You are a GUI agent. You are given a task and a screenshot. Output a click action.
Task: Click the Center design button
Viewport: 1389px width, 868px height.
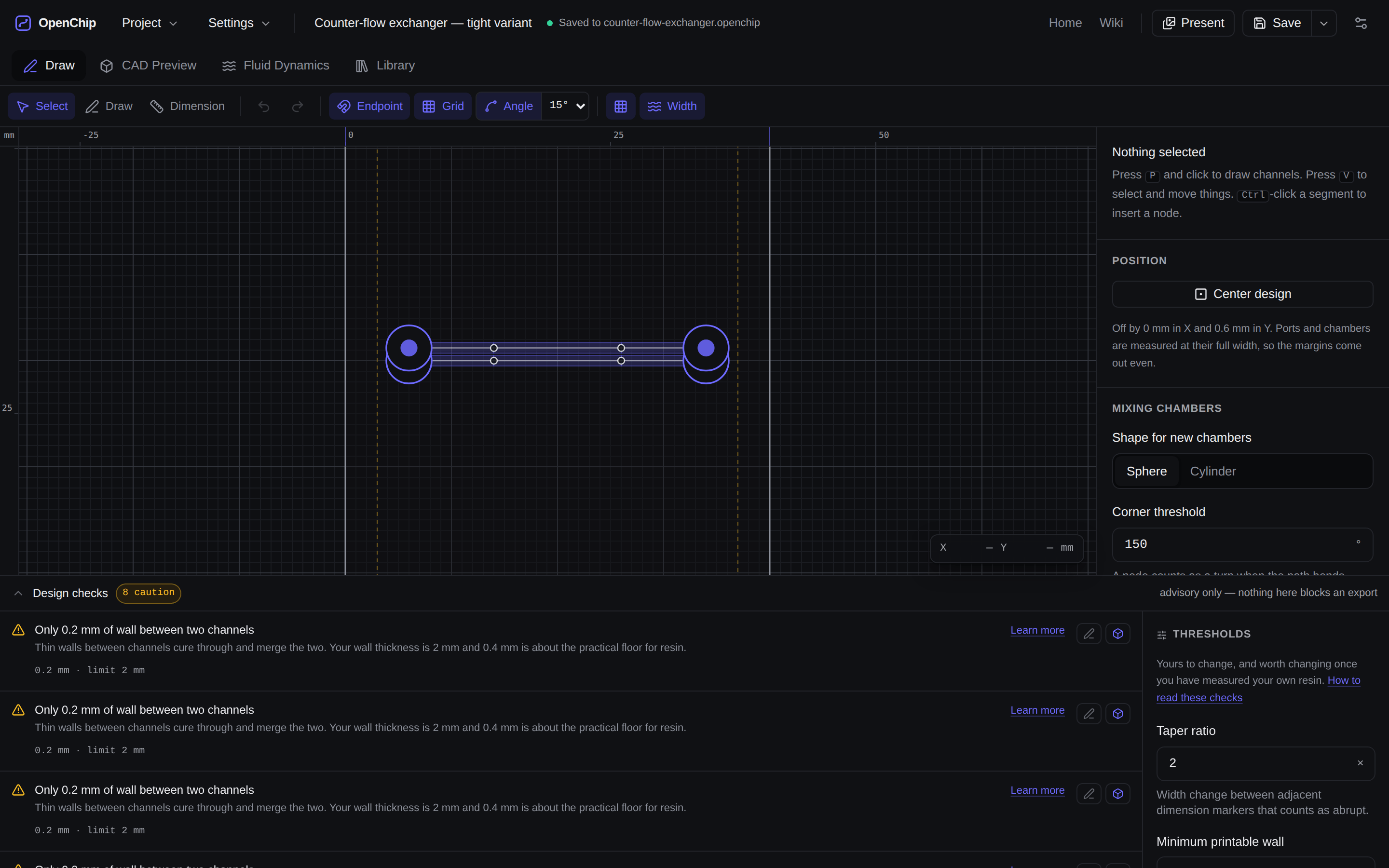[1243, 294]
